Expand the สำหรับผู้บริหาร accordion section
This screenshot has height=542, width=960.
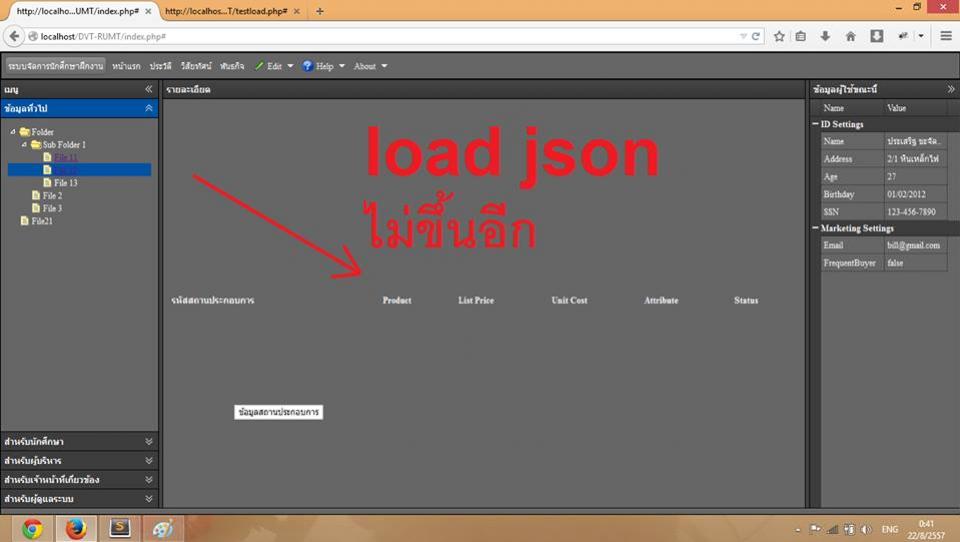click(x=79, y=460)
